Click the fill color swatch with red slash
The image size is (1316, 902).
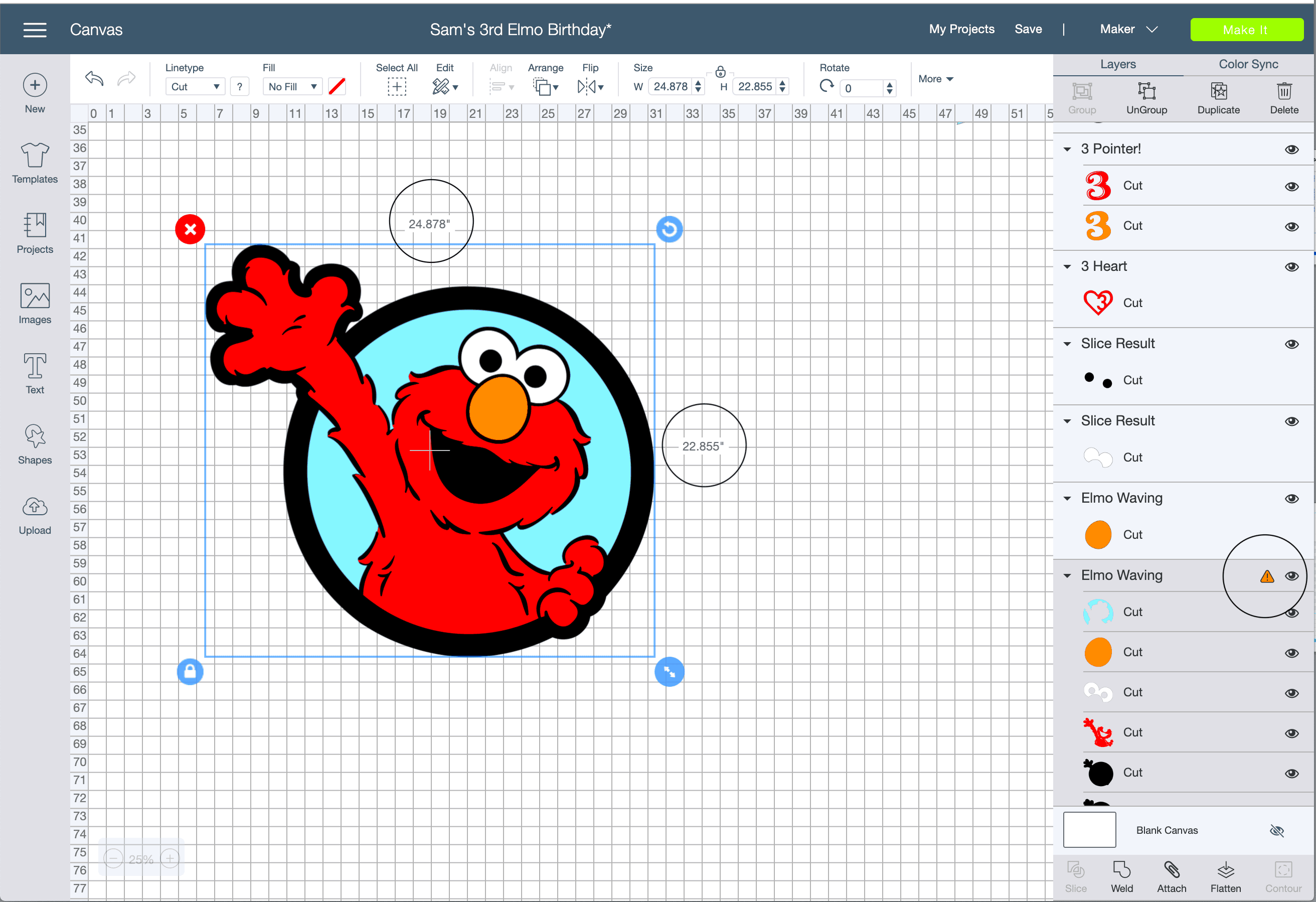pyautogui.click(x=337, y=87)
